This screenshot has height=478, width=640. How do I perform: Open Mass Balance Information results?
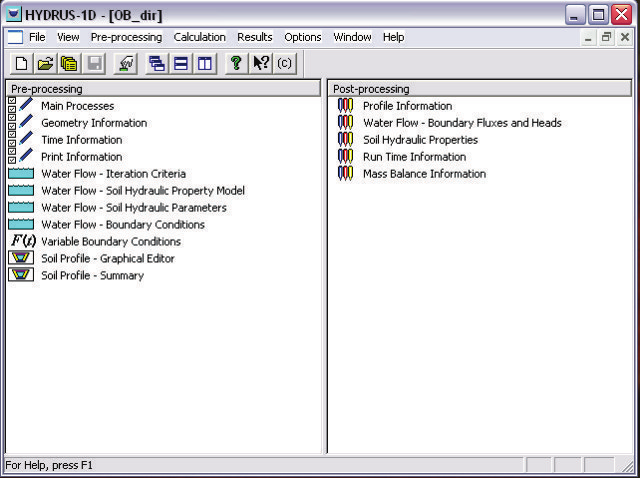(x=424, y=174)
